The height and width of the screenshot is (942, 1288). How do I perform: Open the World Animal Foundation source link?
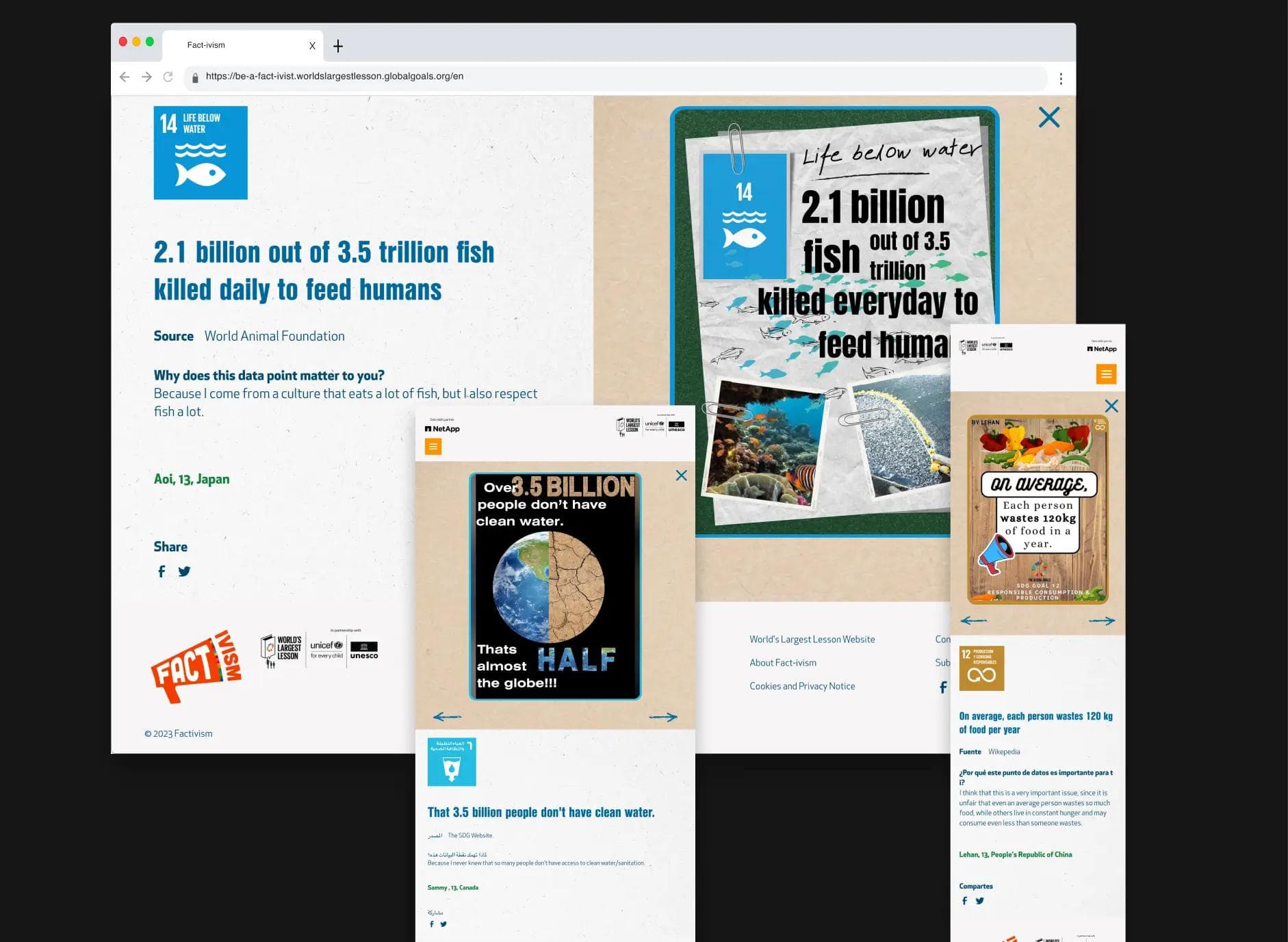pos(274,336)
